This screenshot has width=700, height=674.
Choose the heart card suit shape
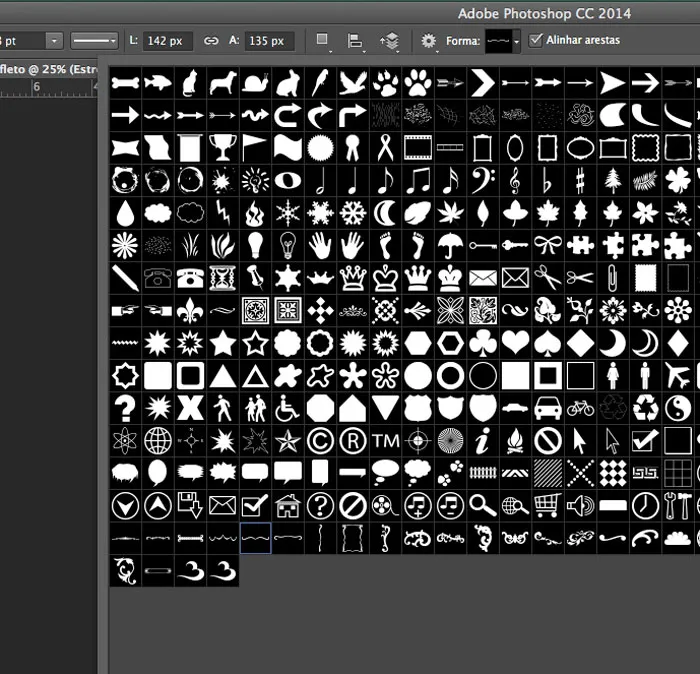[515, 343]
